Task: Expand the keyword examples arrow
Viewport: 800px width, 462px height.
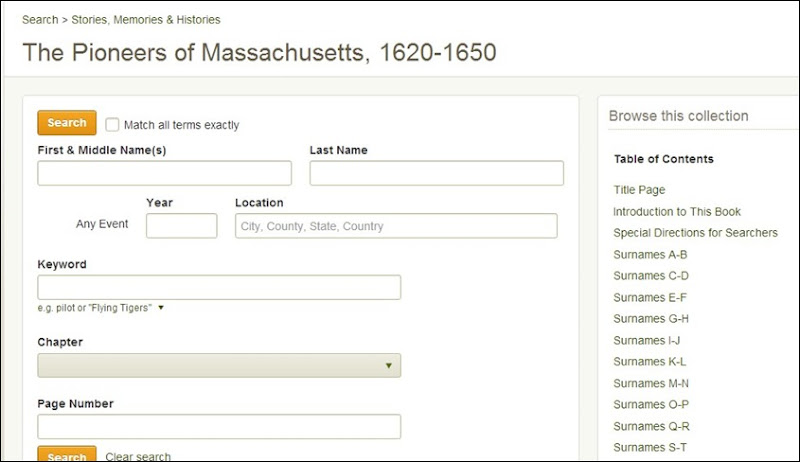Action: (161, 308)
